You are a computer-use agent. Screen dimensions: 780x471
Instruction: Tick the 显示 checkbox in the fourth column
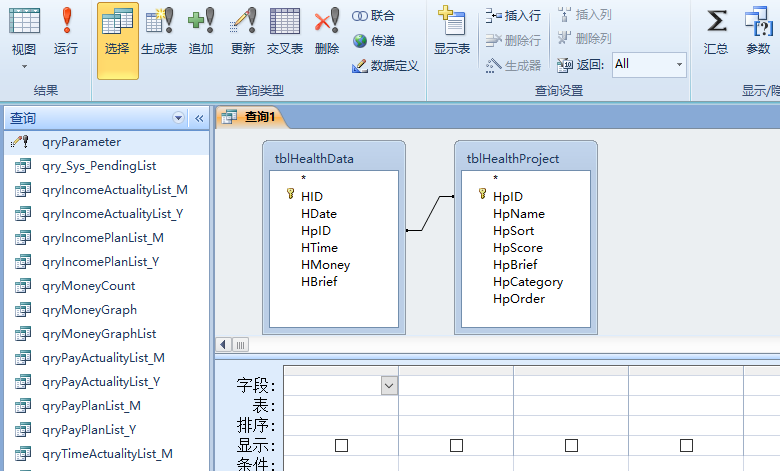coord(686,445)
